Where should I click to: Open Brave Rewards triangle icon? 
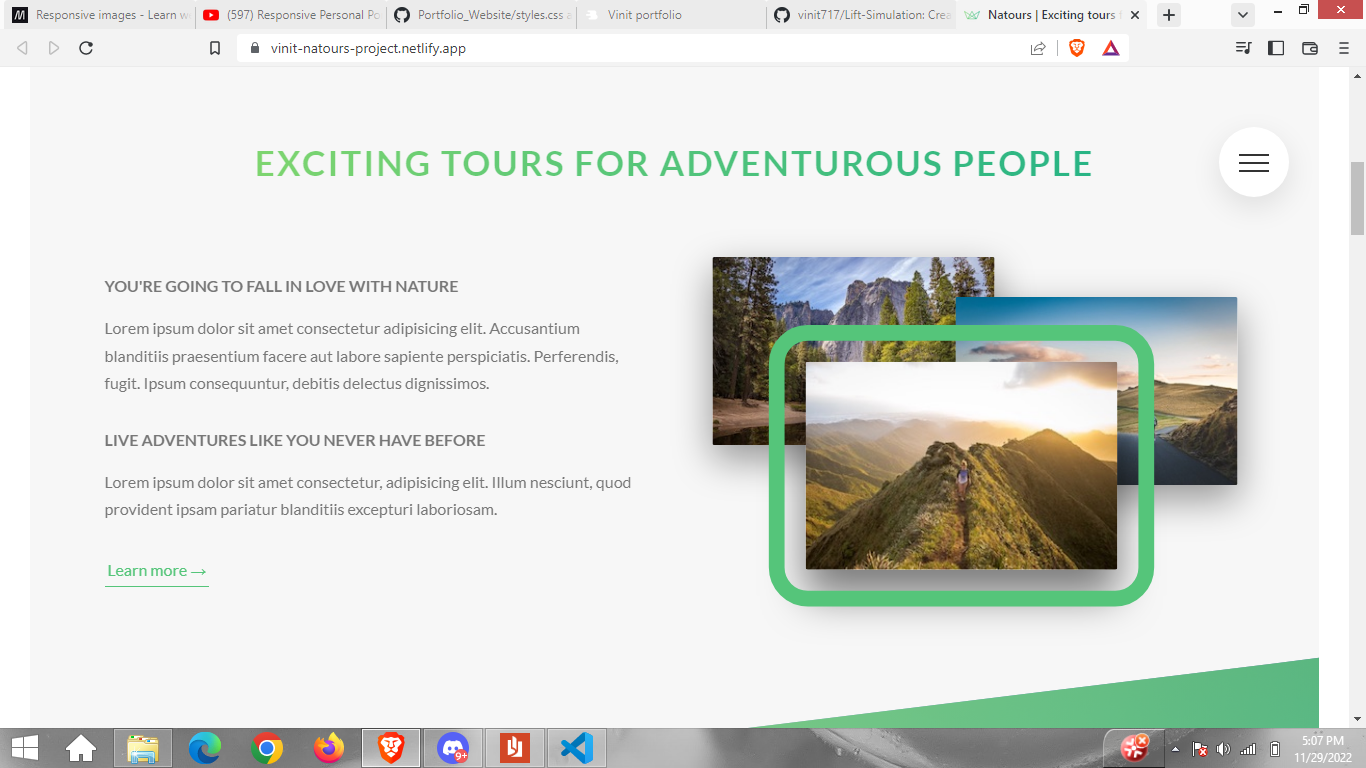1111,48
